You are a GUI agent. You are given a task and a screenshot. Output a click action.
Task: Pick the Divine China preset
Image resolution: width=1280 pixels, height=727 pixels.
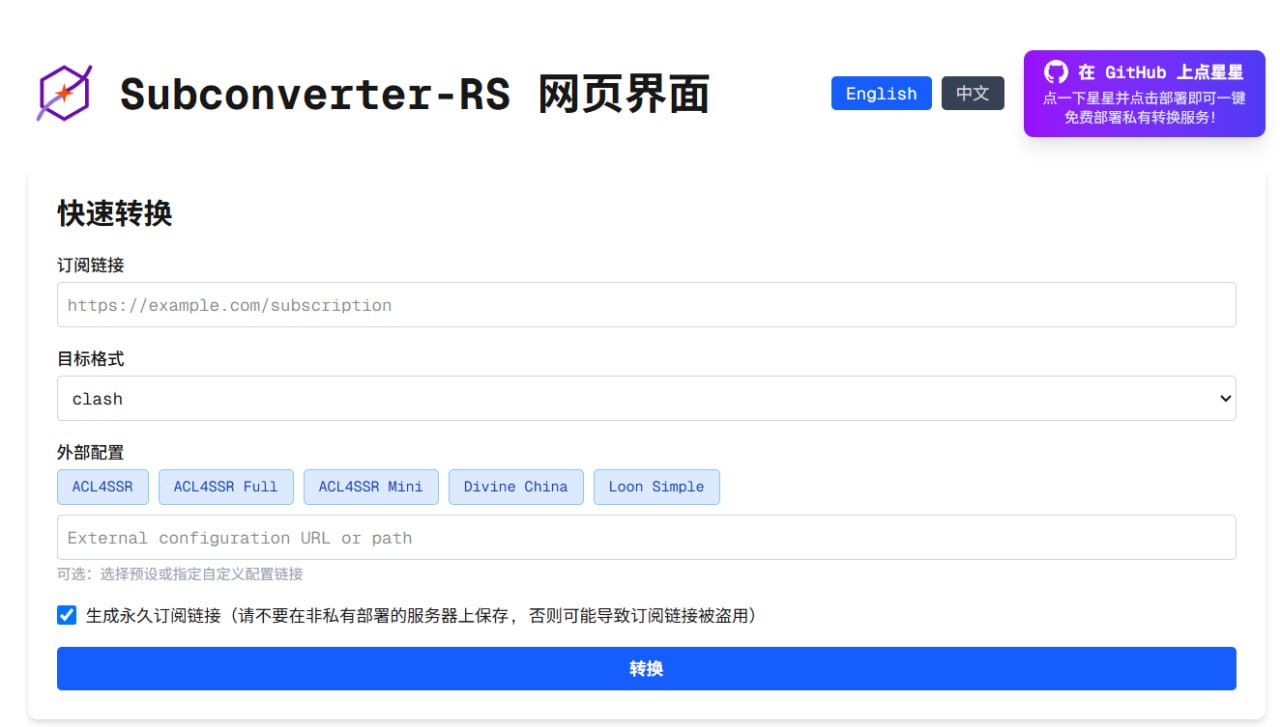pyautogui.click(x=516, y=487)
